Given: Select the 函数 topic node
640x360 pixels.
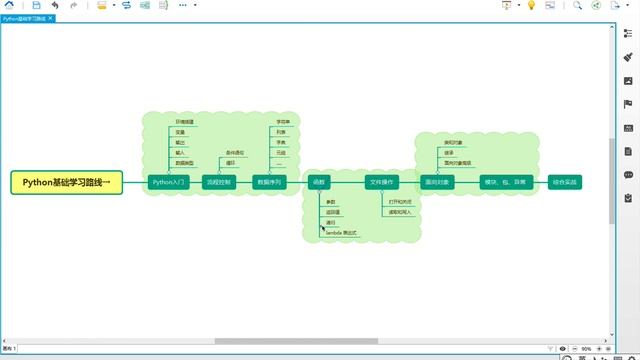Looking at the screenshot, I should point(319,182).
